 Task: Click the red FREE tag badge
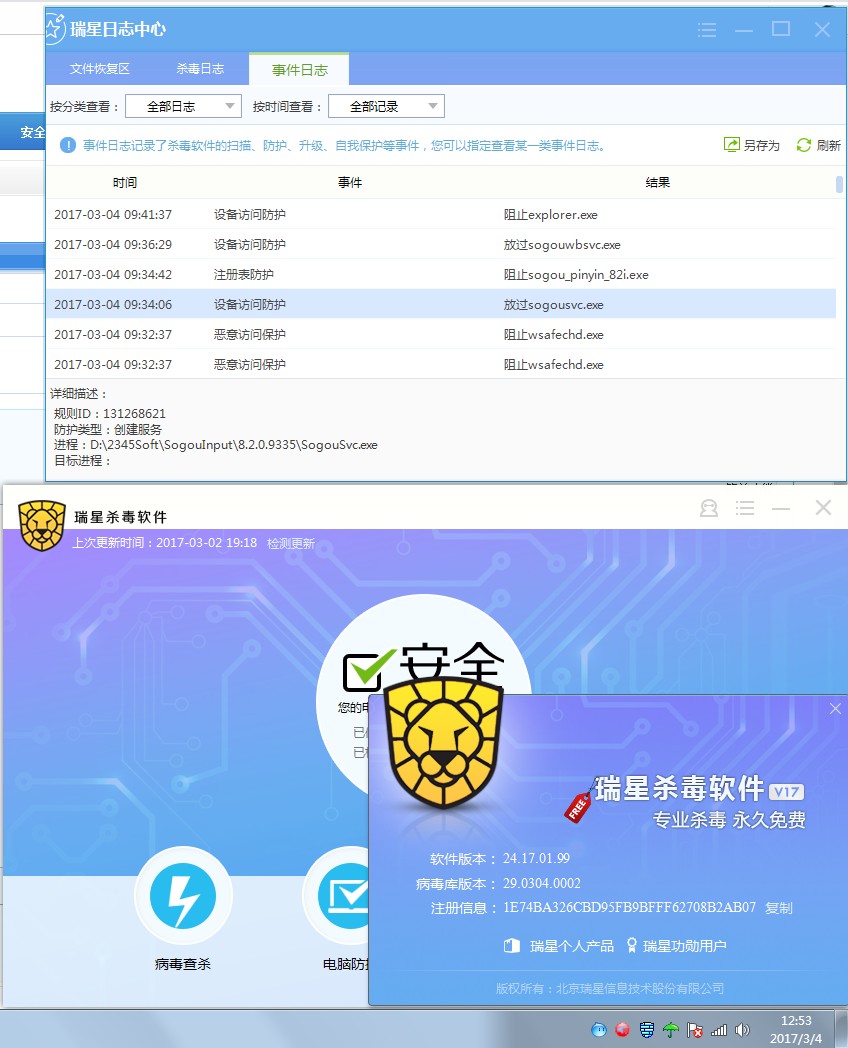pos(577,807)
